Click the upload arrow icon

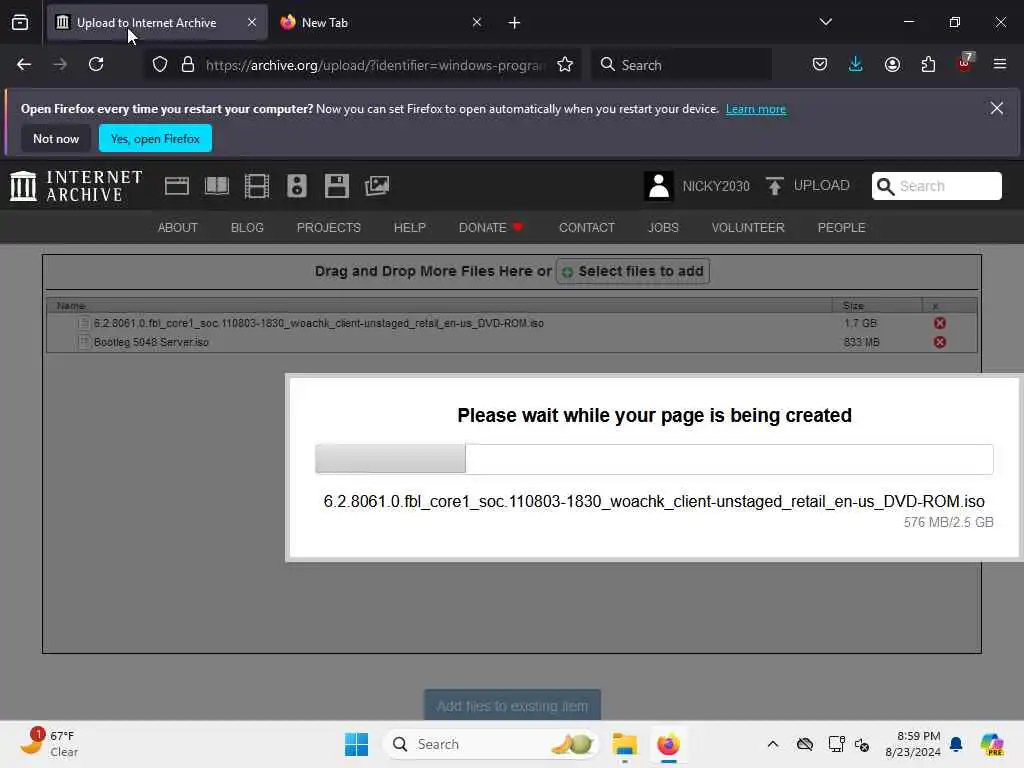point(775,186)
